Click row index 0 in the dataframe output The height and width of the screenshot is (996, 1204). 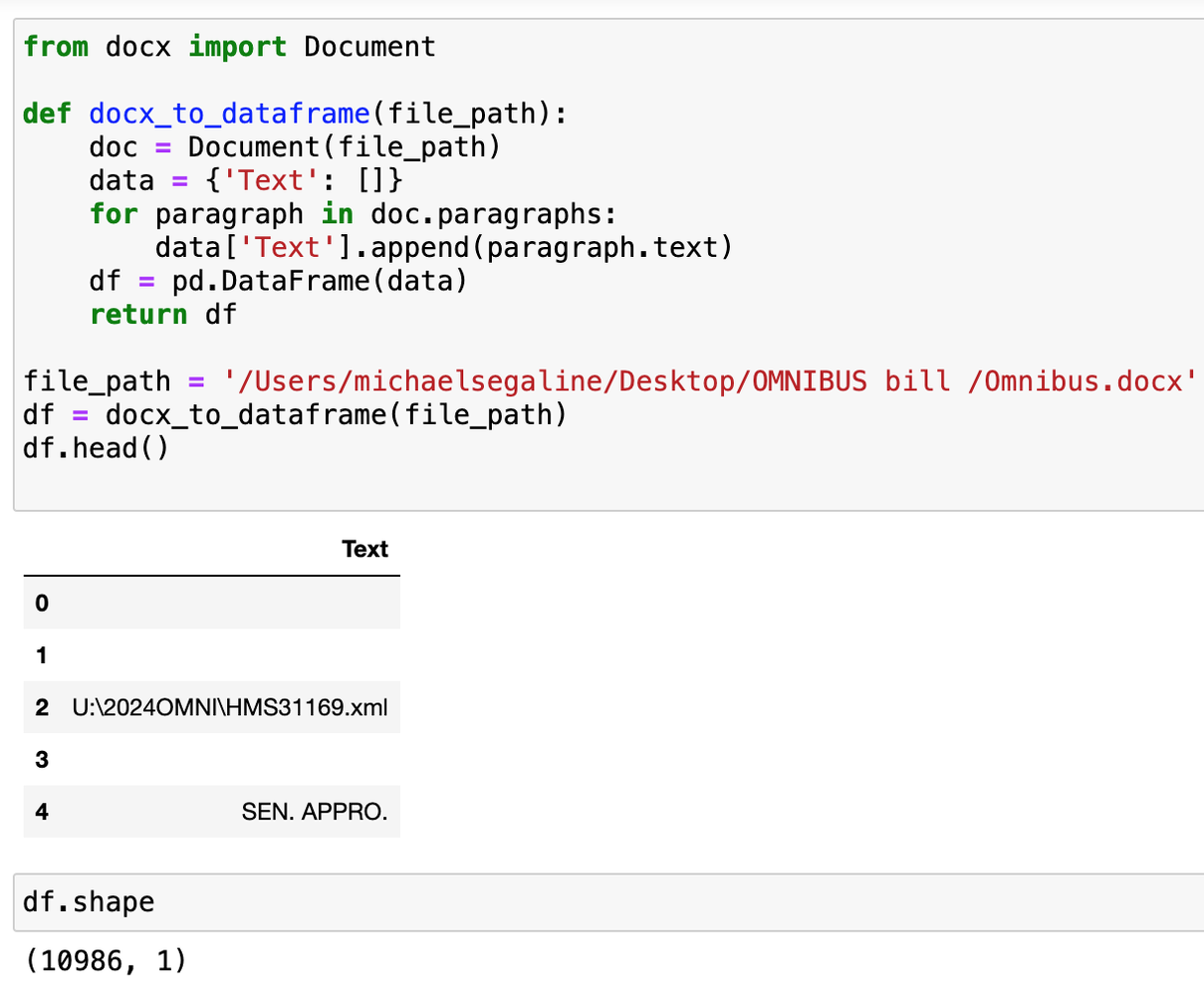tap(41, 604)
